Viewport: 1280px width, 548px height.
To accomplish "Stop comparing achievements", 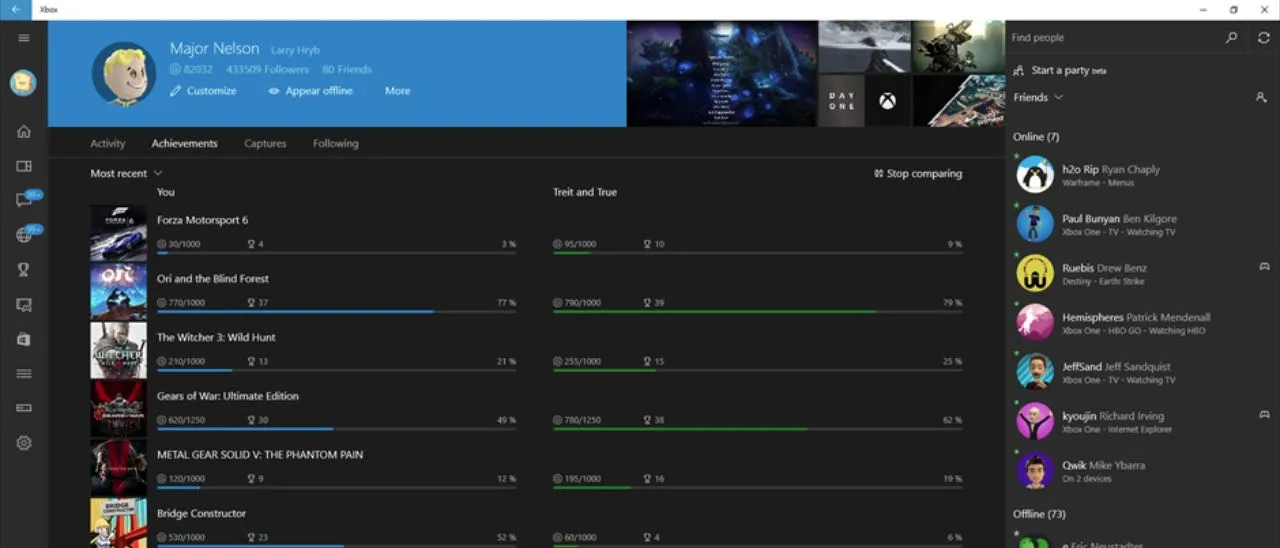I will (x=918, y=174).
